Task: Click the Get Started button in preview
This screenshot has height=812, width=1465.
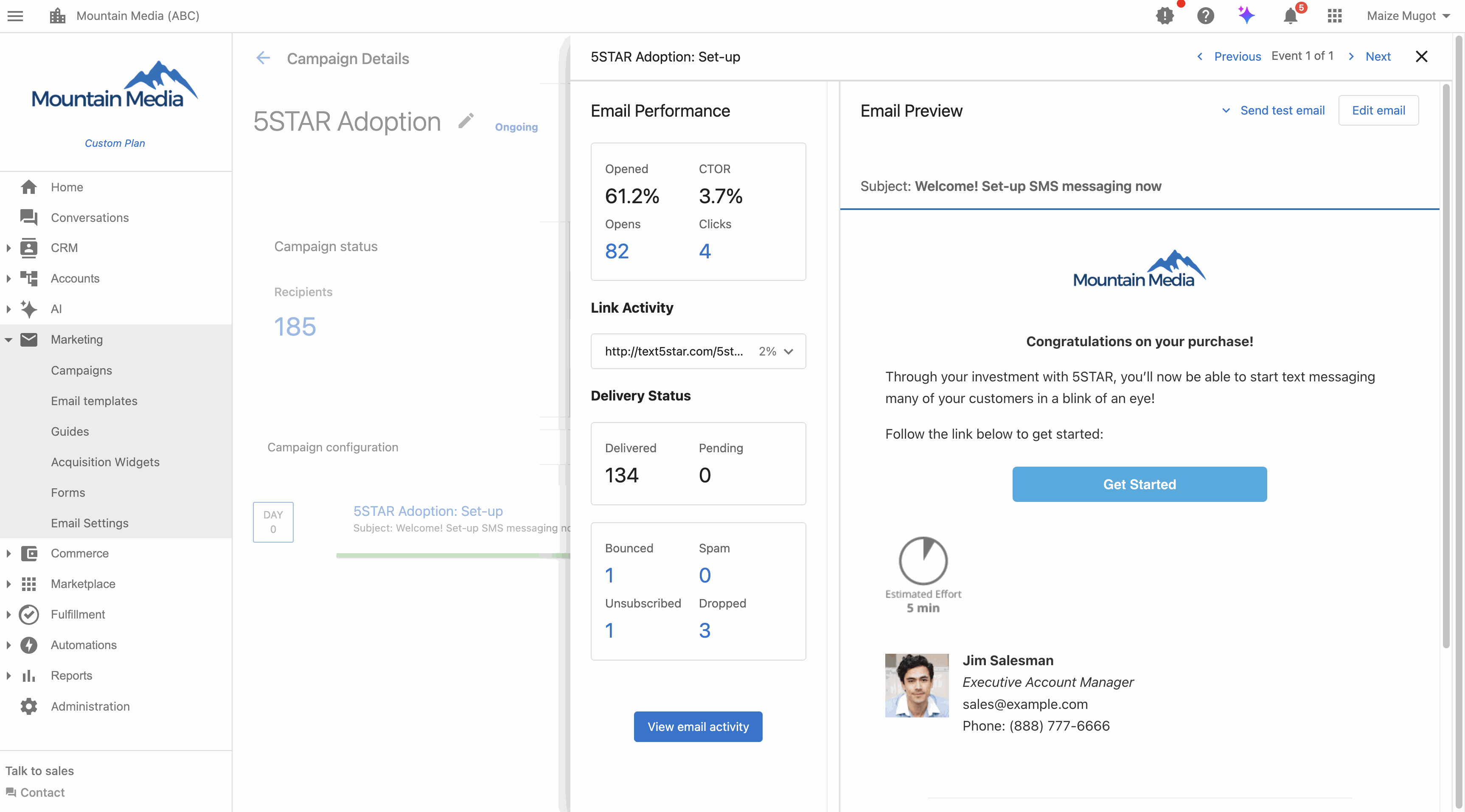Action: [x=1139, y=484]
